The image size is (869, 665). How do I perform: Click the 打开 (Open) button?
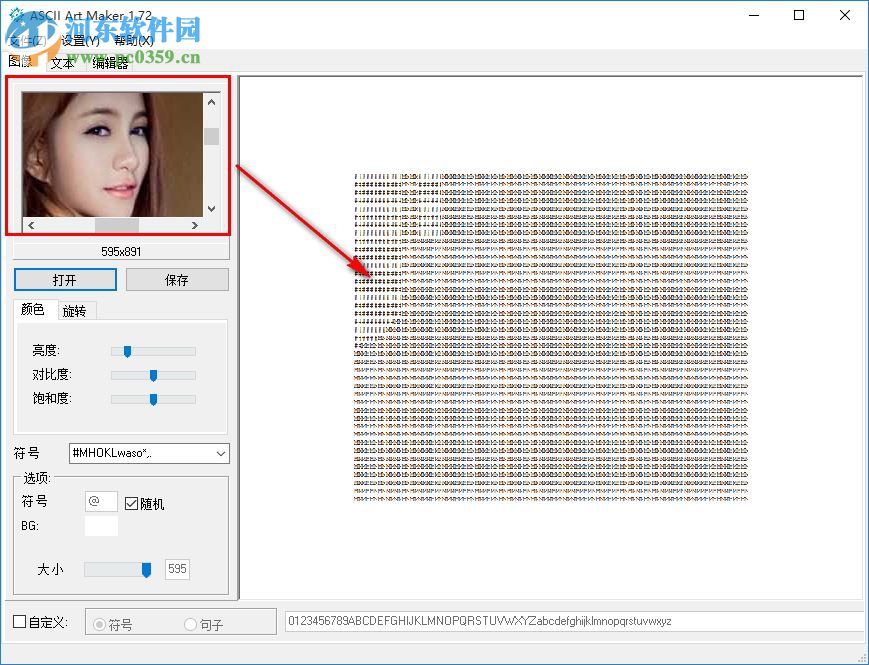[x=65, y=279]
